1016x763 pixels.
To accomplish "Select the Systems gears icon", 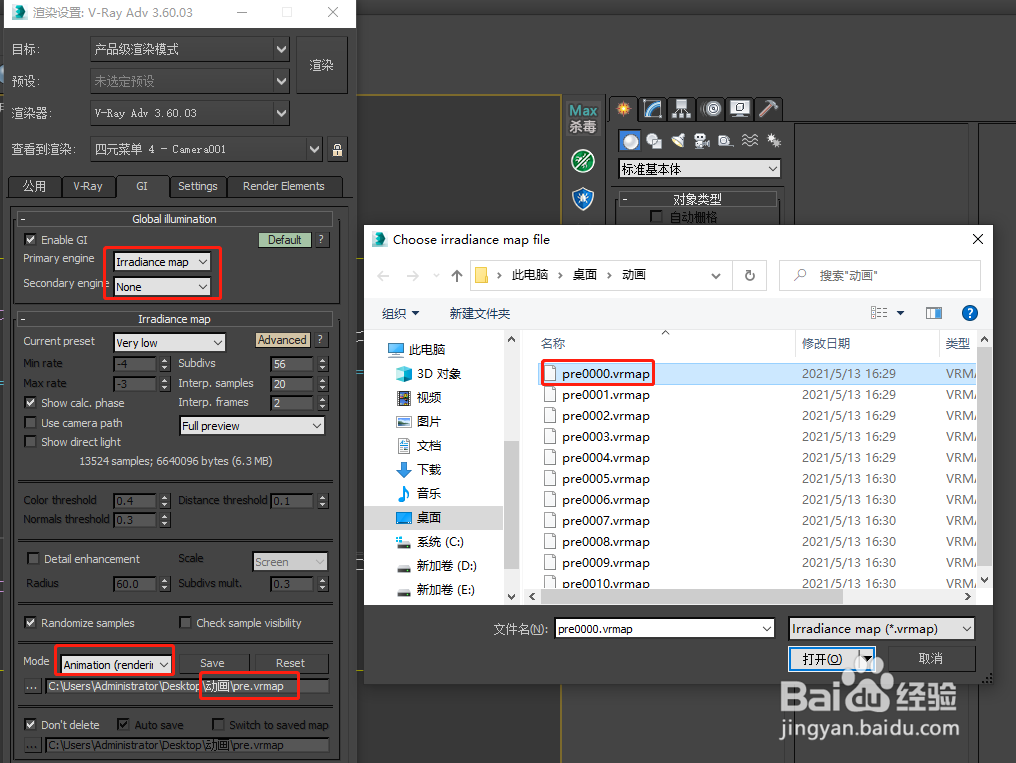I will click(x=774, y=141).
